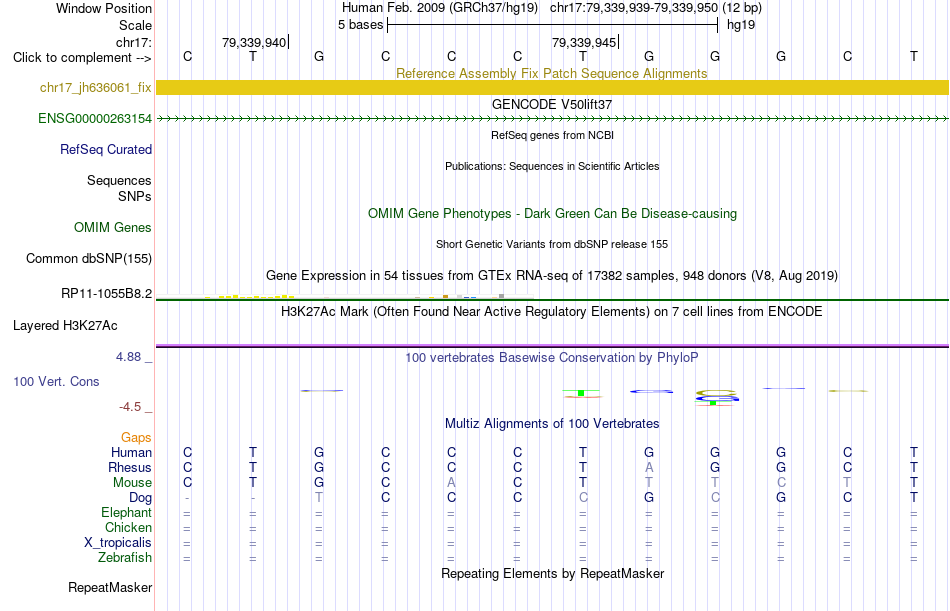Screen dimensions: 950x611
Task: Click the mismatched A base in the Mouse row
Action: tap(451, 482)
